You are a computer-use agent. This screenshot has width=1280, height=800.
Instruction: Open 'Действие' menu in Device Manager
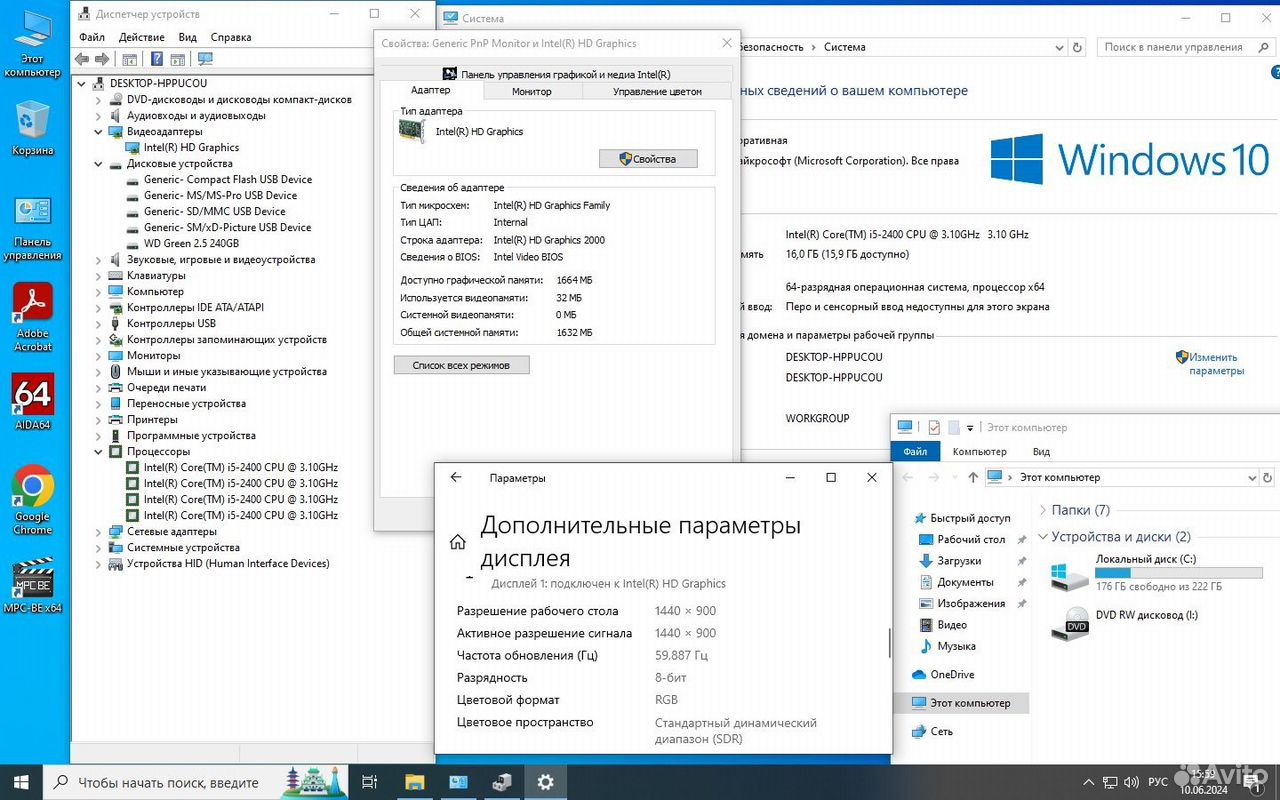(x=142, y=37)
